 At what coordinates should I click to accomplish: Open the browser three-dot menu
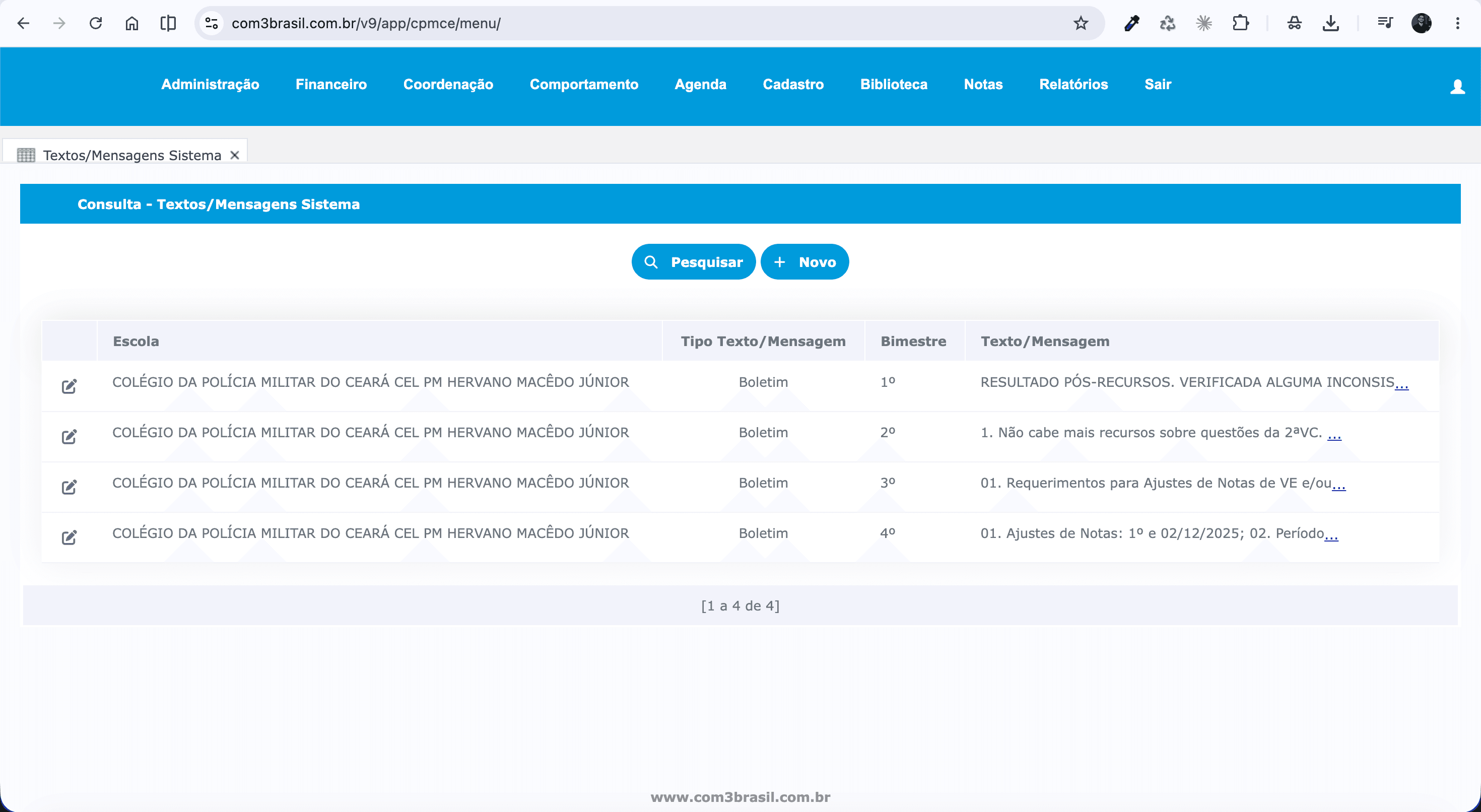(x=1457, y=23)
